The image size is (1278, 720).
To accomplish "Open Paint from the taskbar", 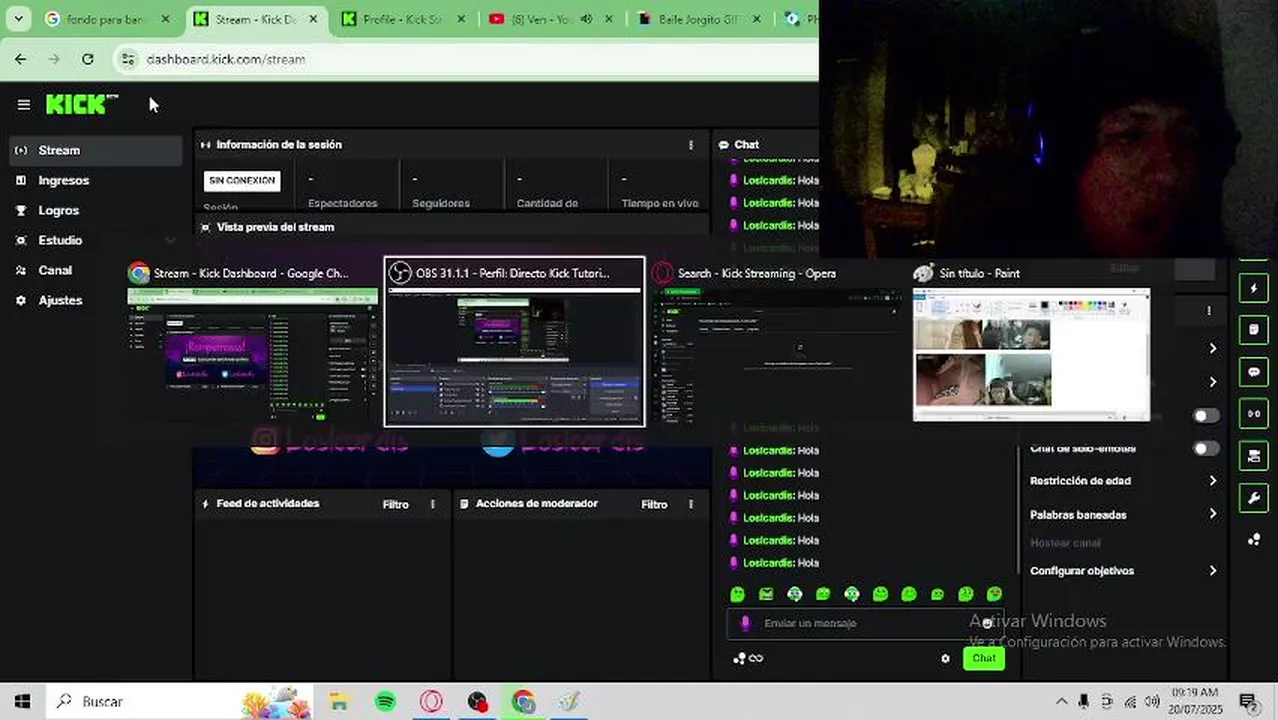I will pyautogui.click(x=569, y=702).
